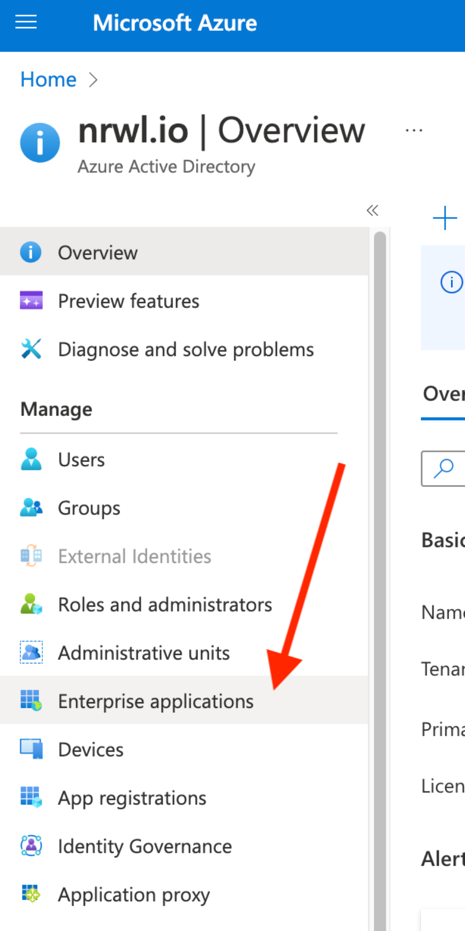The width and height of the screenshot is (465, 931).
Task: Click the search box with magnifier
Action: pos(443,468)
